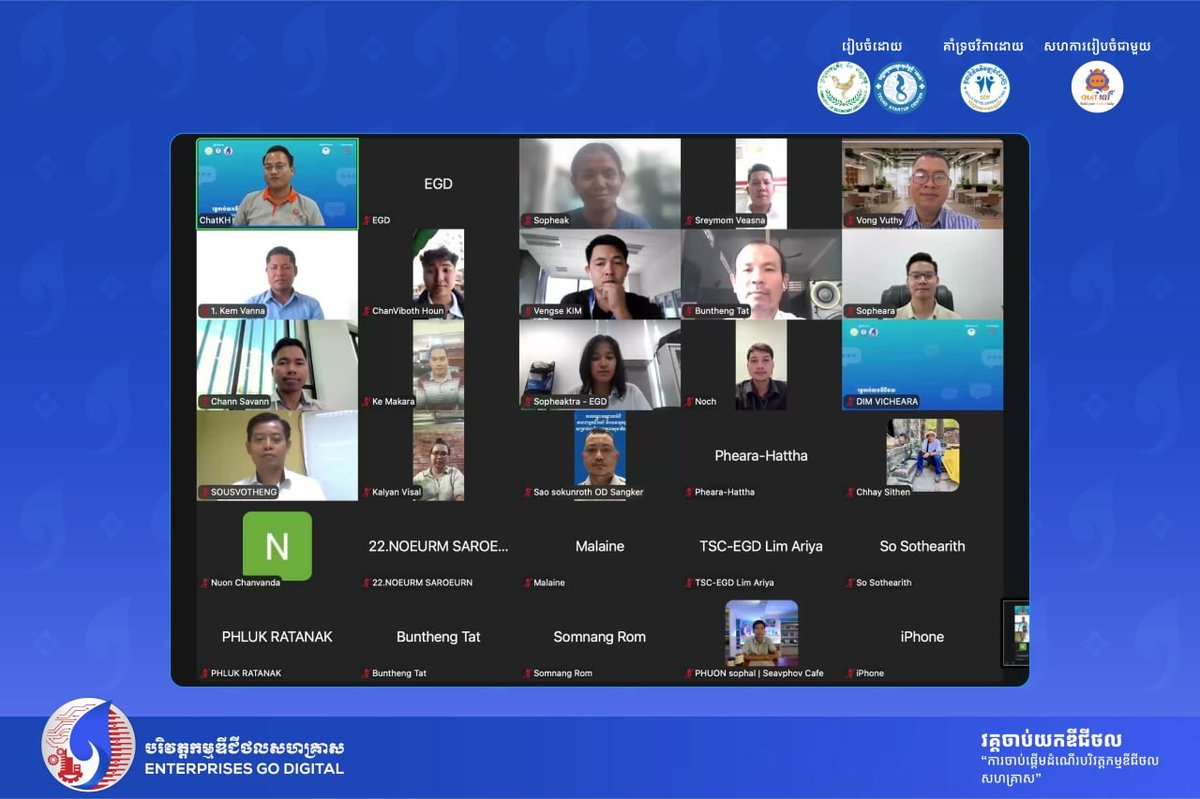Viewport: 1200px width, 799px height.
Task: Click the muted mic icon beside Sopheak
Action: point(527,220)
